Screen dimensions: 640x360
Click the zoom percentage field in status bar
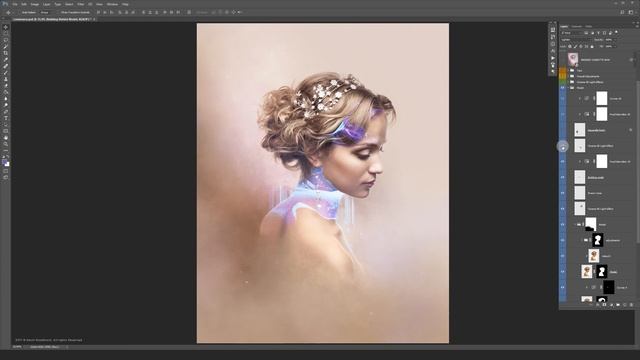point(17,347)
